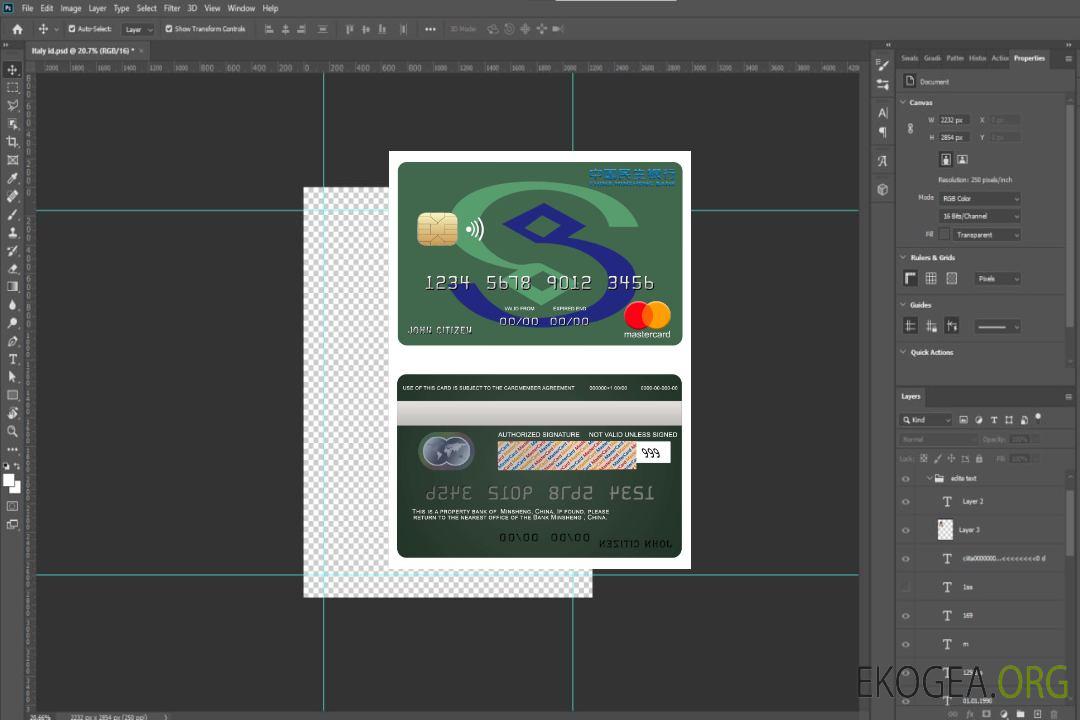Image resolution: width=1080 pixels, height=720 pixels.
Task: Open the Filter menu
Action: (x=172, y=8)
